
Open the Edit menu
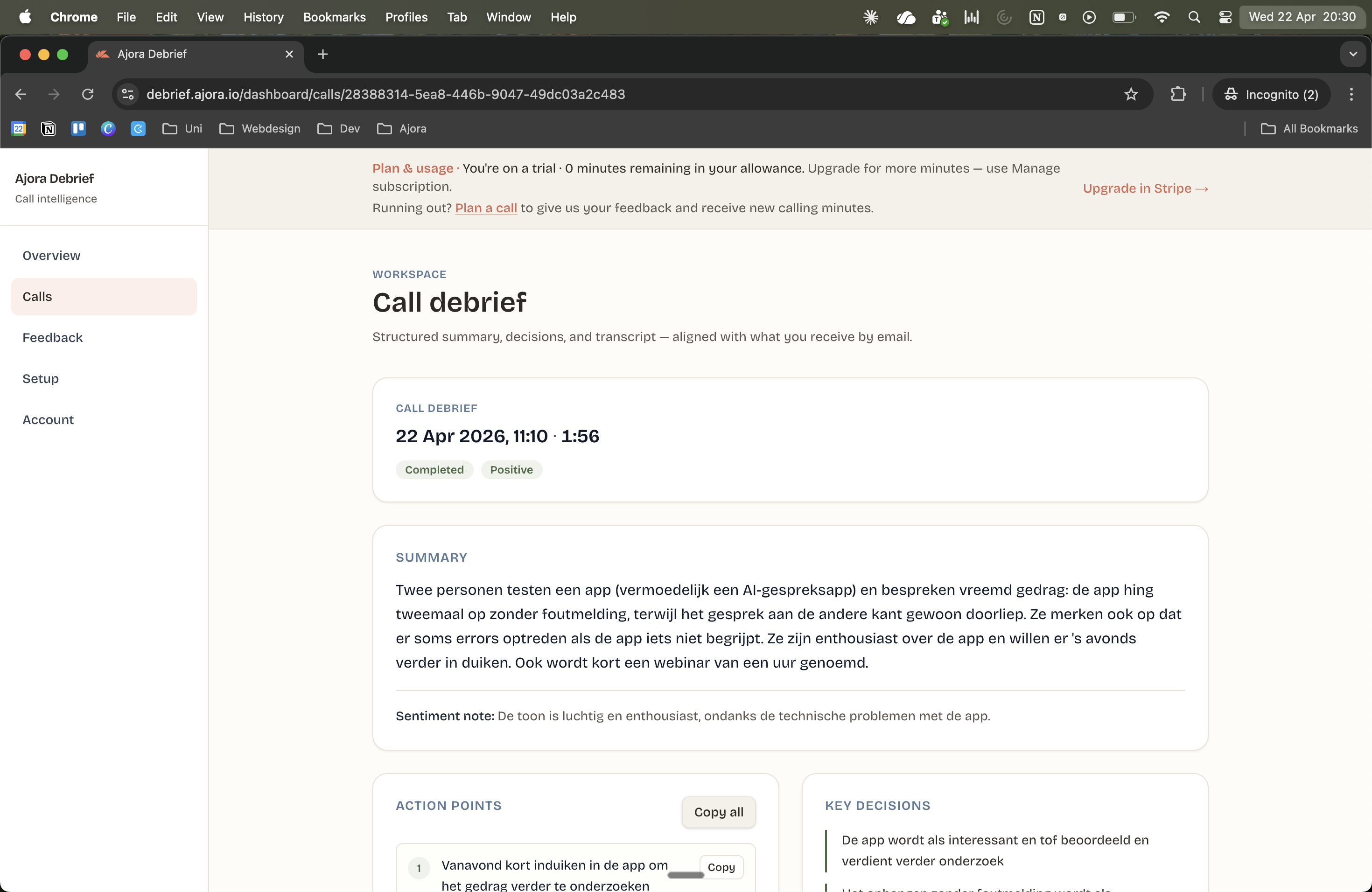(166, 17)
